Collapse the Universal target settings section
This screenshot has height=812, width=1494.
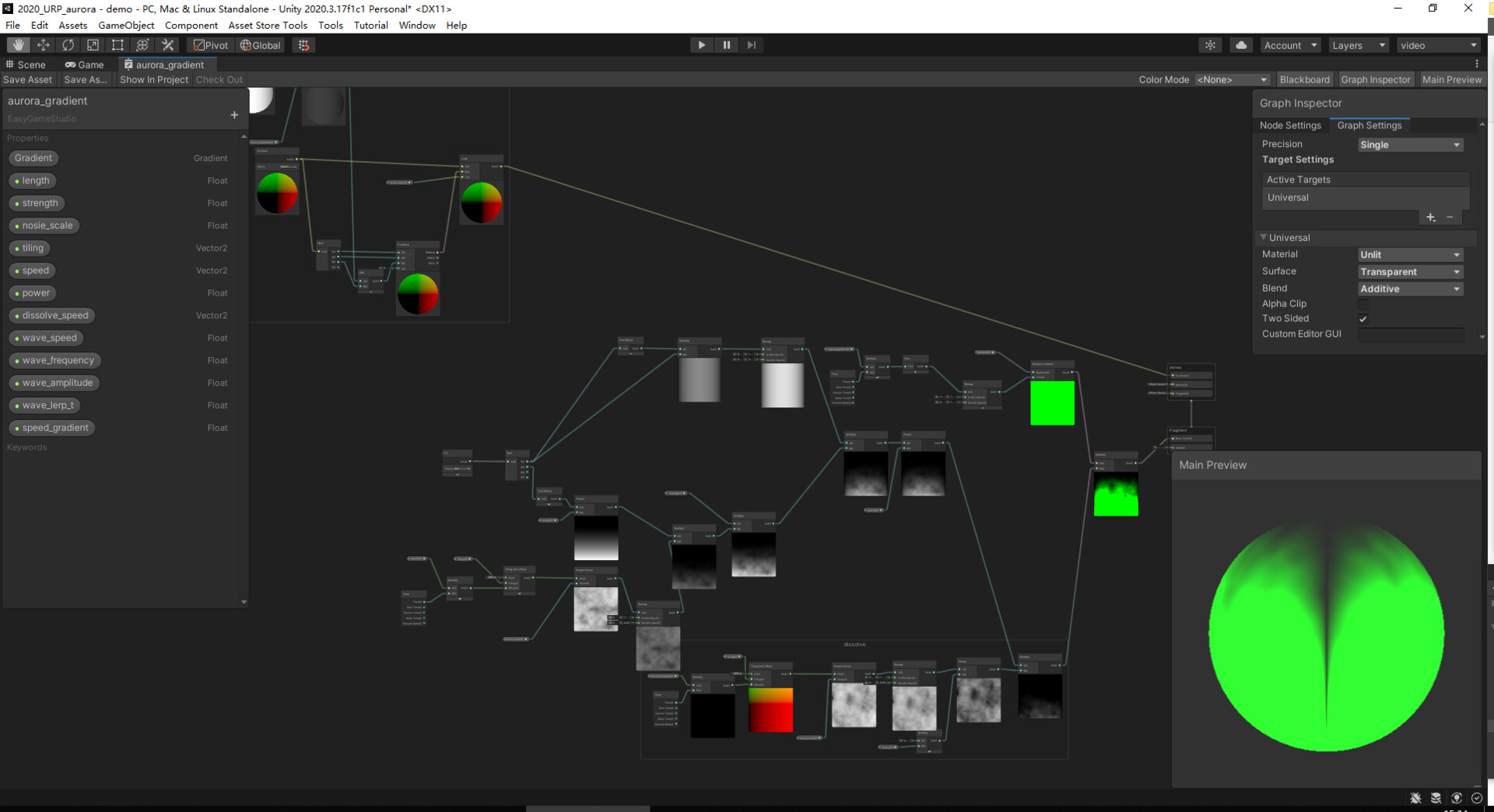tap(1263, 237)
